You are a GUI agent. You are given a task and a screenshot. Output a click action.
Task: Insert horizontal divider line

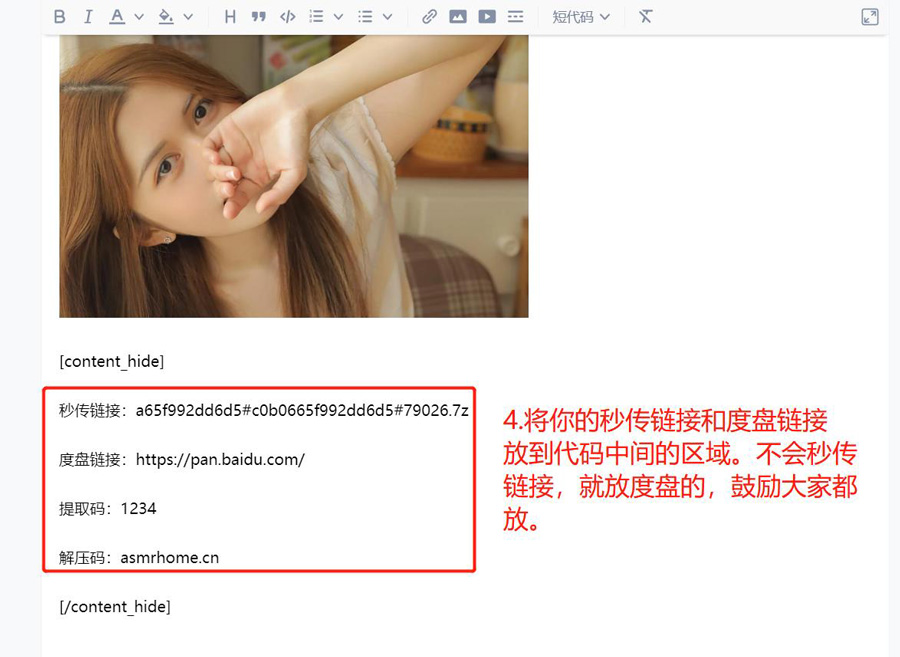coord(515,17)
